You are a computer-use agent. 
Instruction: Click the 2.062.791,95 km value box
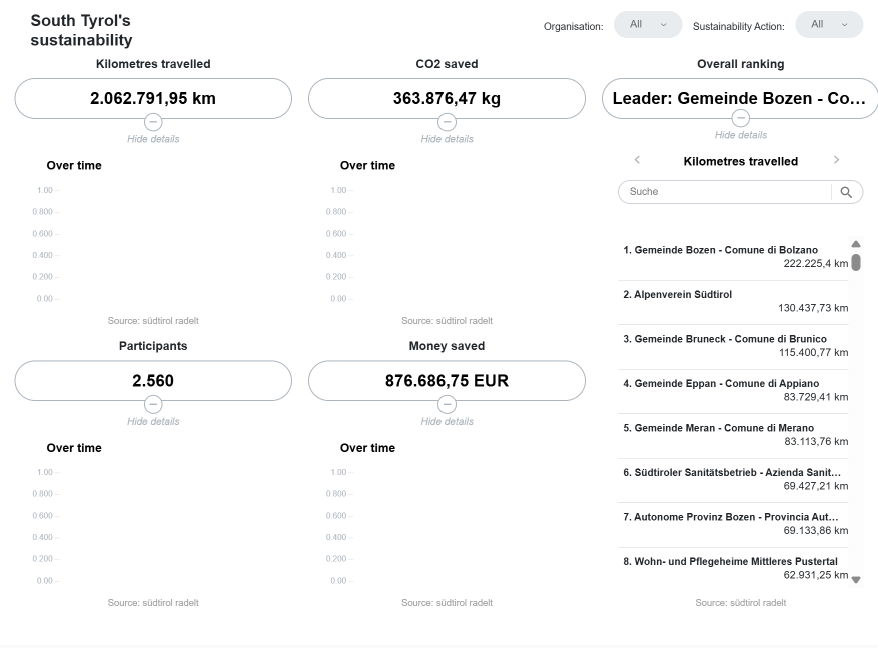tap(153, 99)
